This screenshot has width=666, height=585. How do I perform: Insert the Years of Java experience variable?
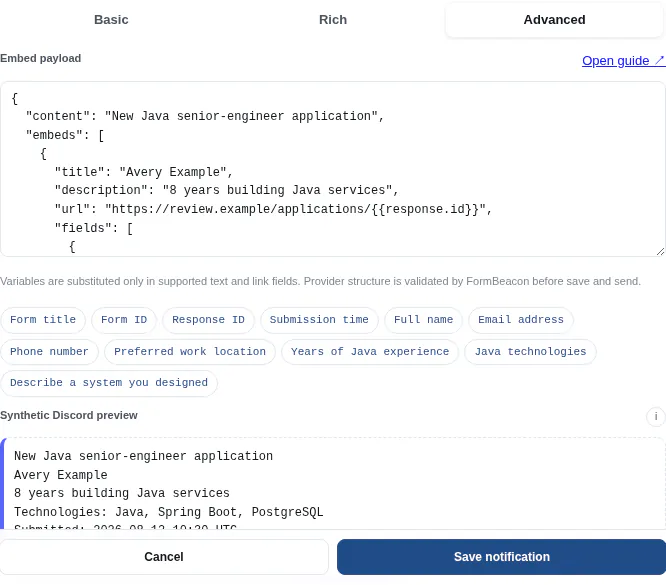(x=370, y=352)
